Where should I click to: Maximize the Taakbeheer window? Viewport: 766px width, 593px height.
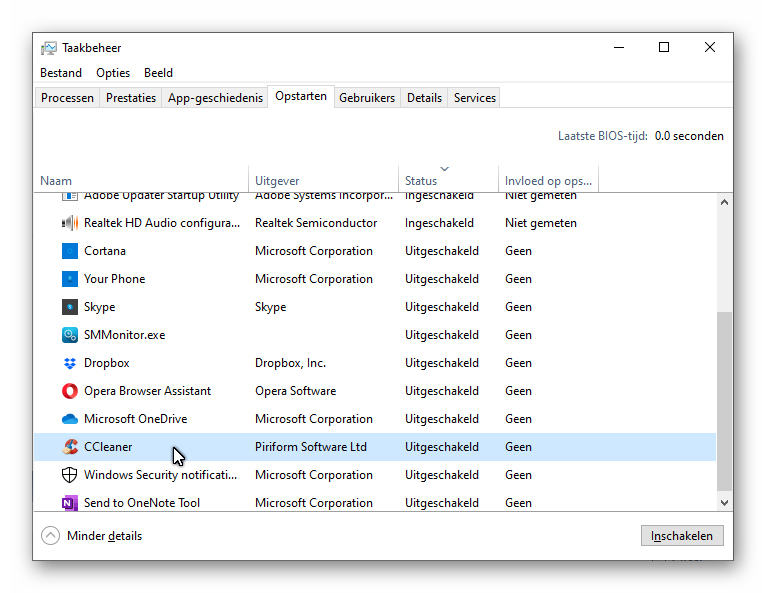coord(664,47)
